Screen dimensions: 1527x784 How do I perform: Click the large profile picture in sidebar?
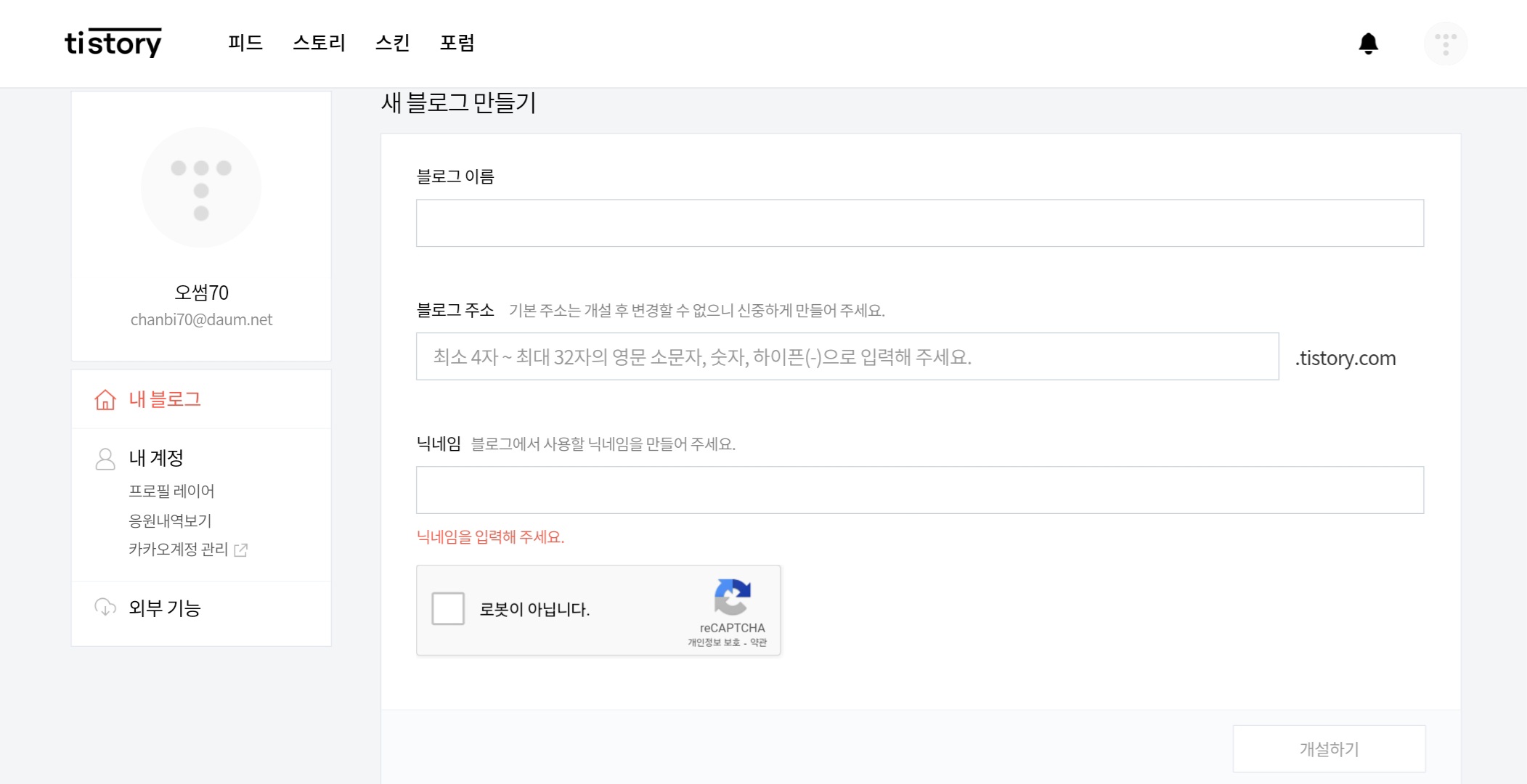point(201,188)
